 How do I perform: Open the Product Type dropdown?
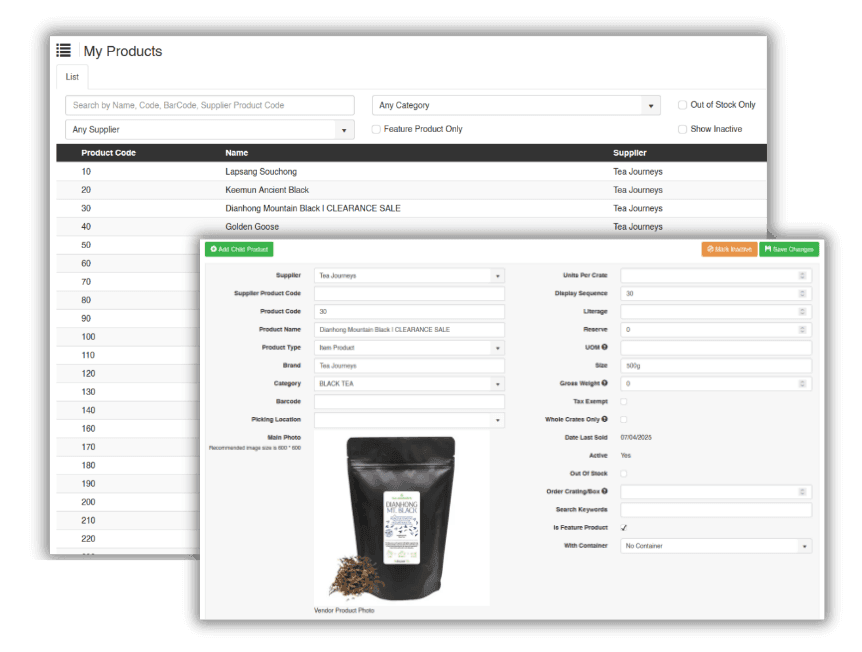click(x=409, y=347)
